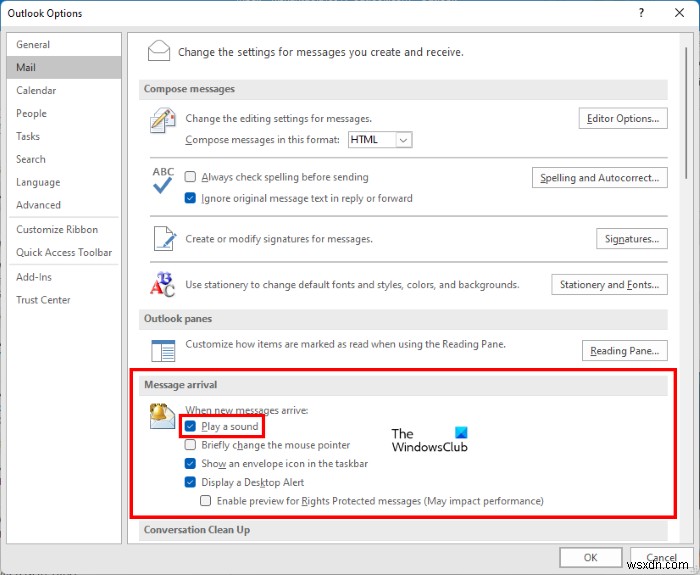Open the Trust Center category
Viewport: 700px width, 575px height.
point(64,300)
